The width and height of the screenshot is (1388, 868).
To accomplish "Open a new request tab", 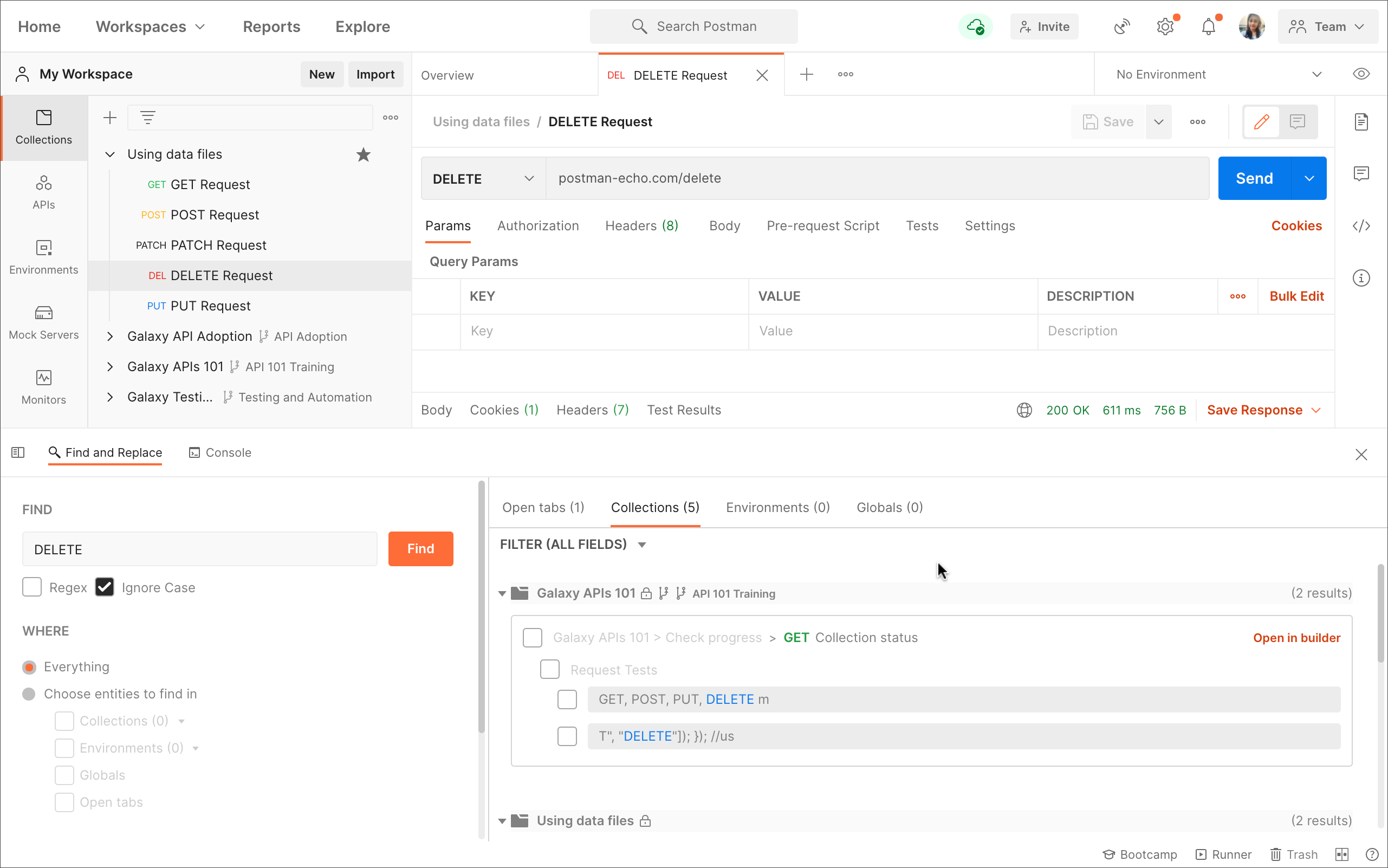I will pos(806,74).
